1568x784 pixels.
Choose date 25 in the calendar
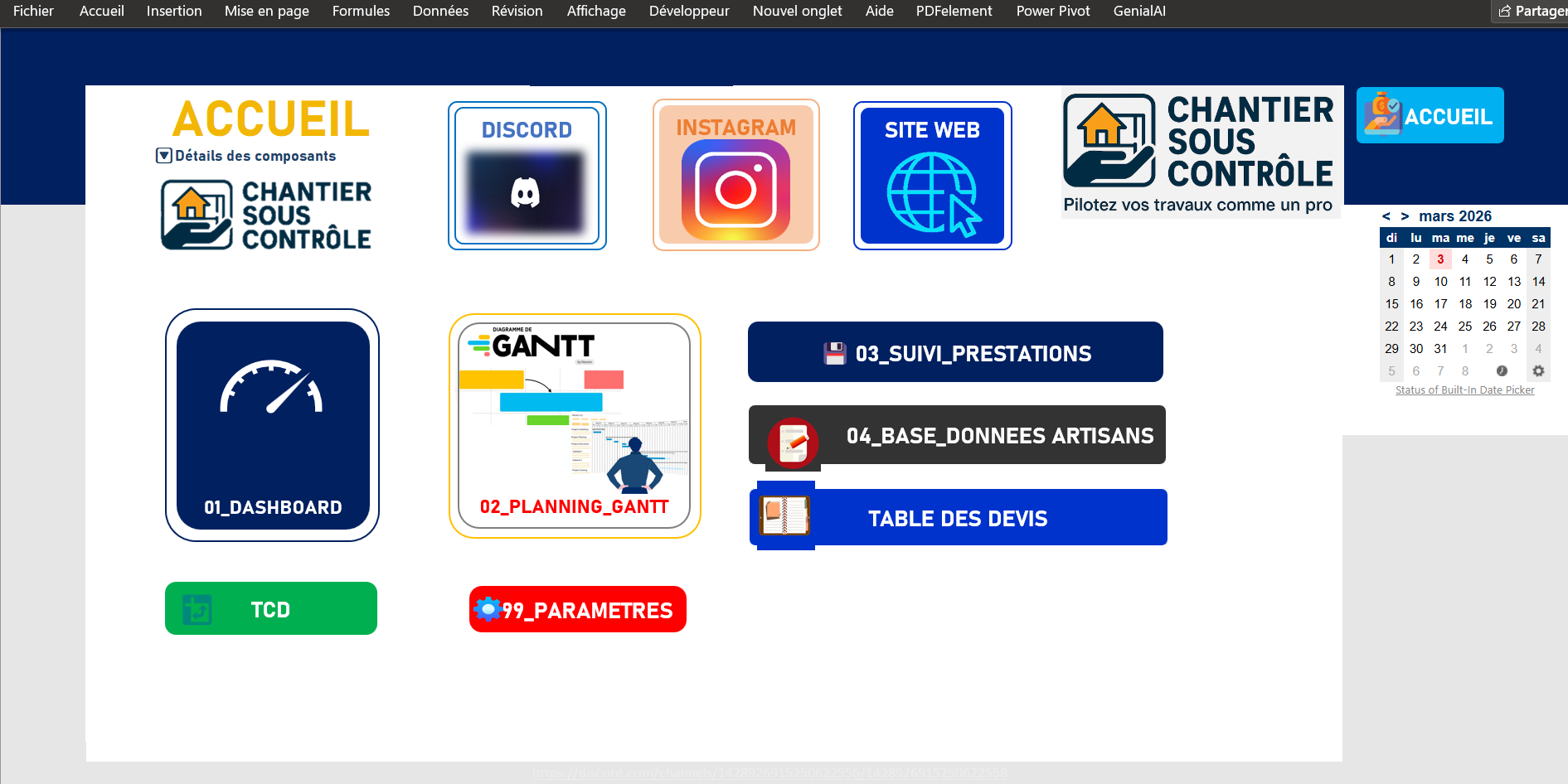pyautogui.click(x=1465, y=327)
